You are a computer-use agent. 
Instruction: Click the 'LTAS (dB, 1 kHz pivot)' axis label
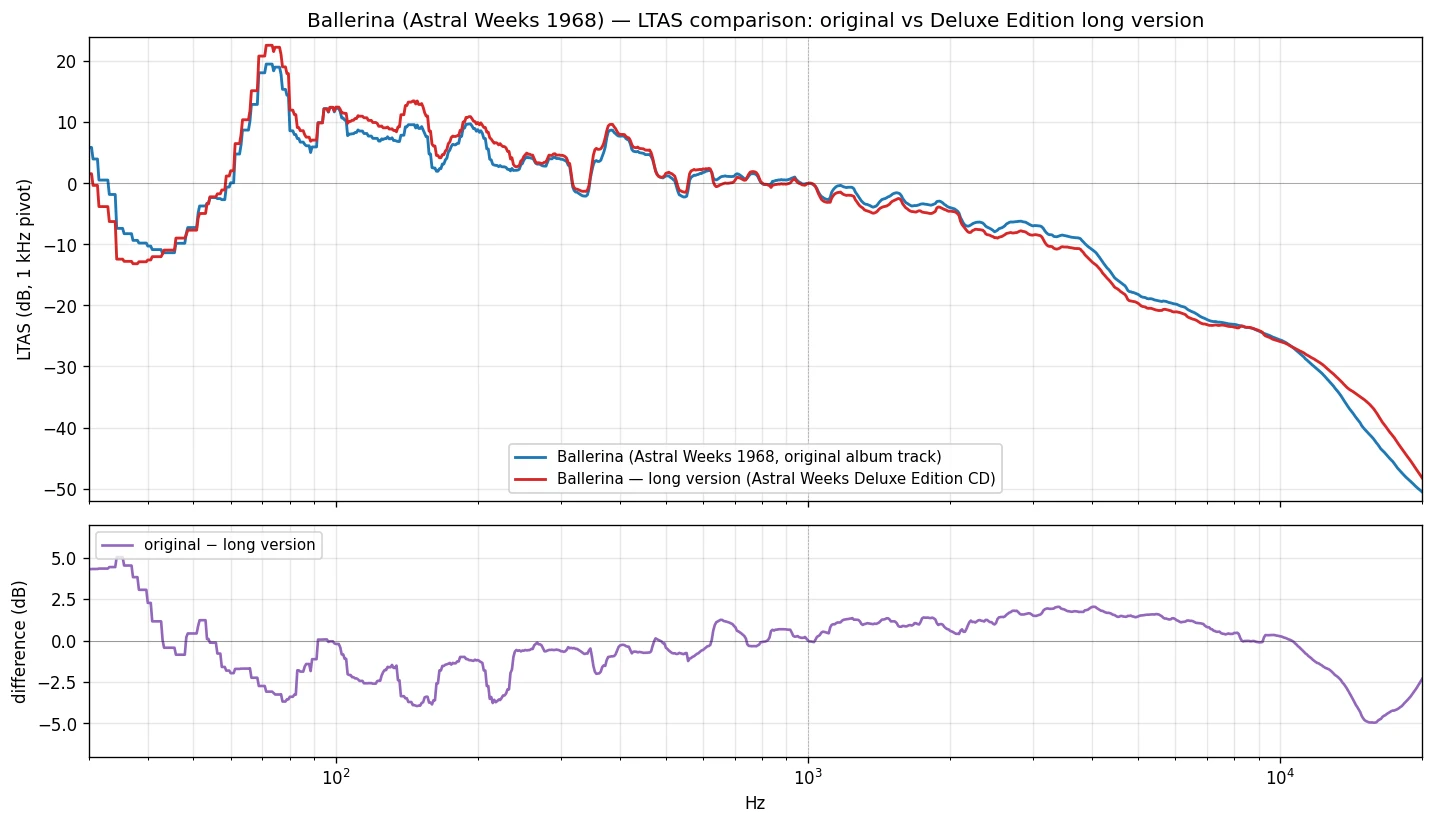24,269
